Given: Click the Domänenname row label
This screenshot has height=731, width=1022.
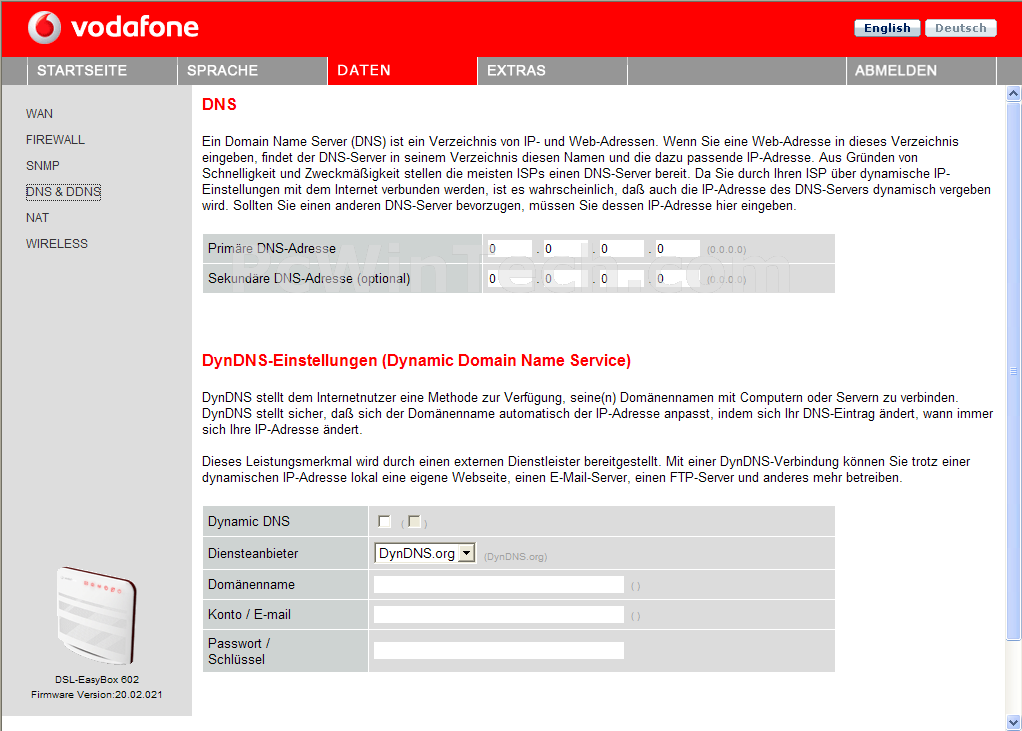Looking at the screenshot, I should point(251,584).
